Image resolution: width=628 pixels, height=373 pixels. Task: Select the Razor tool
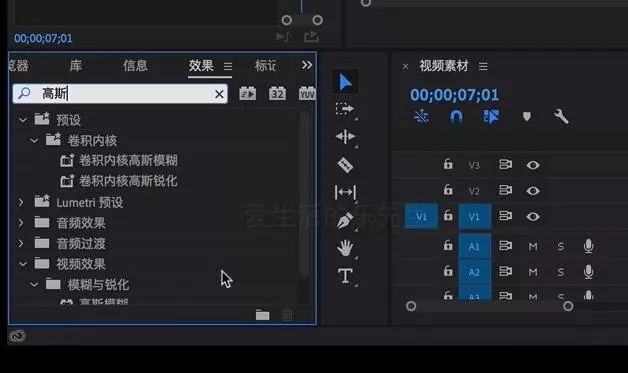click(x=345, y=165)
